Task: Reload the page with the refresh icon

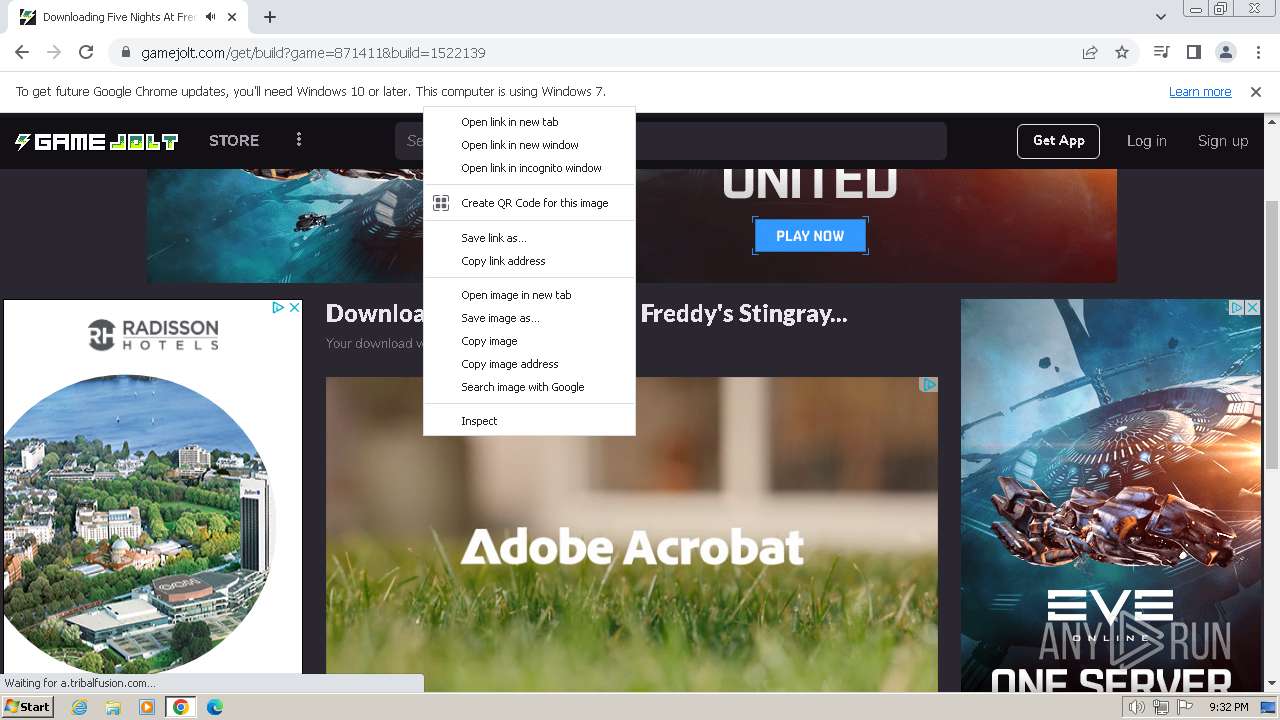Action: click(x=86, y=52)
